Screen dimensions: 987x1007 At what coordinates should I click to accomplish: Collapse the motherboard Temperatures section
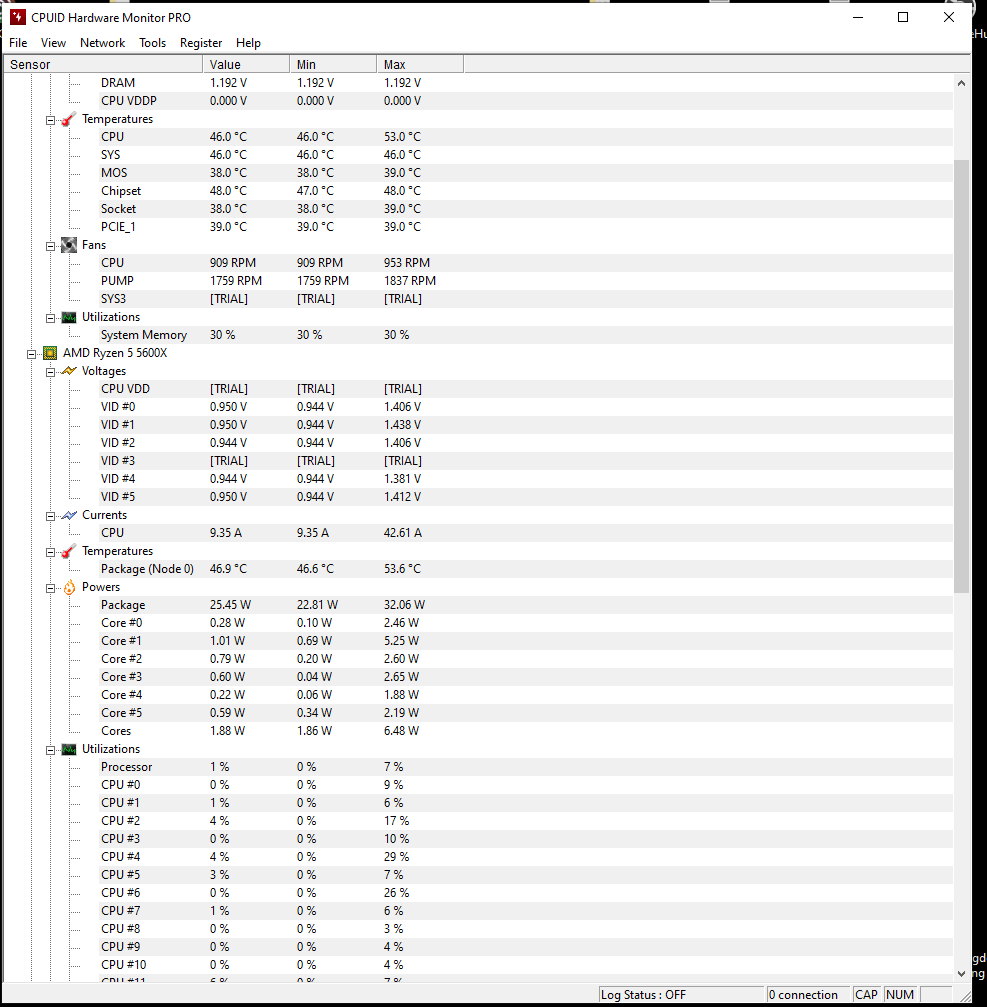point(50,120)
